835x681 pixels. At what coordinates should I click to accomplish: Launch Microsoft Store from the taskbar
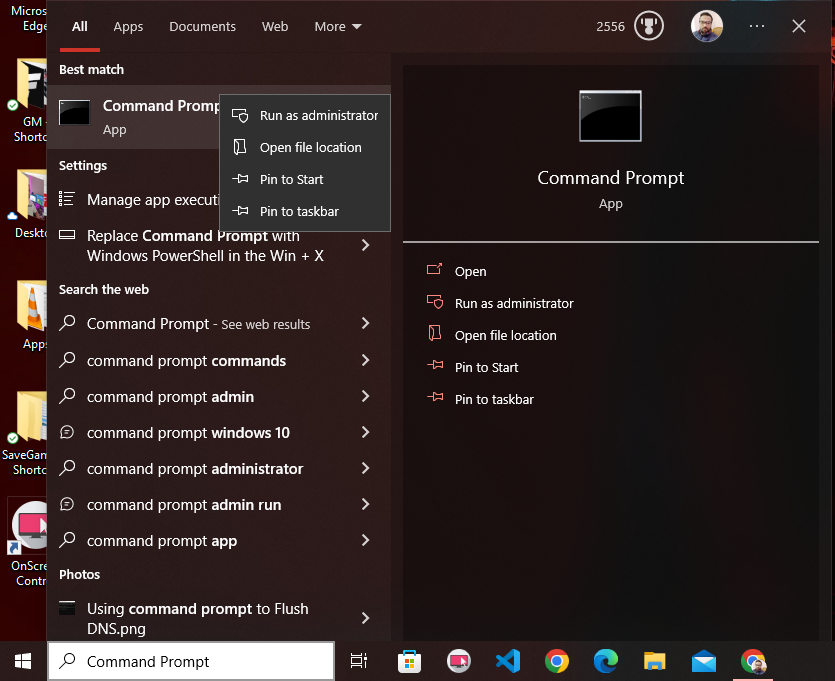[x=409, y=661]
